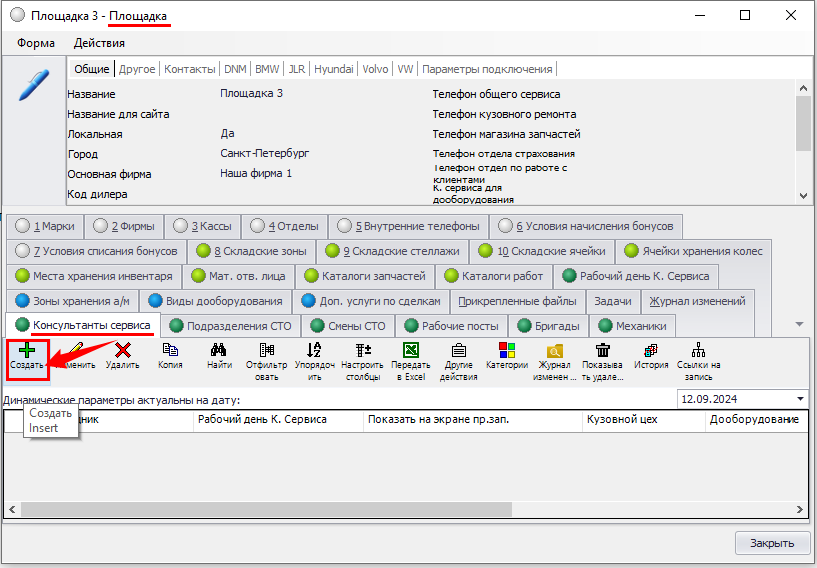817x568 pixels.
Task: Click the green plus Создать icon
Action: pyautogui.click(x=27, y=350)
